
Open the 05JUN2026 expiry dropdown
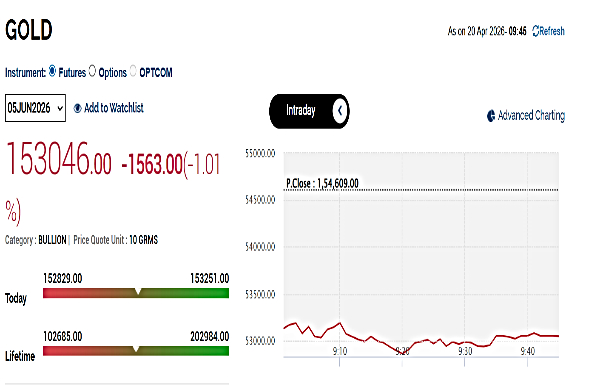point(35,108)
